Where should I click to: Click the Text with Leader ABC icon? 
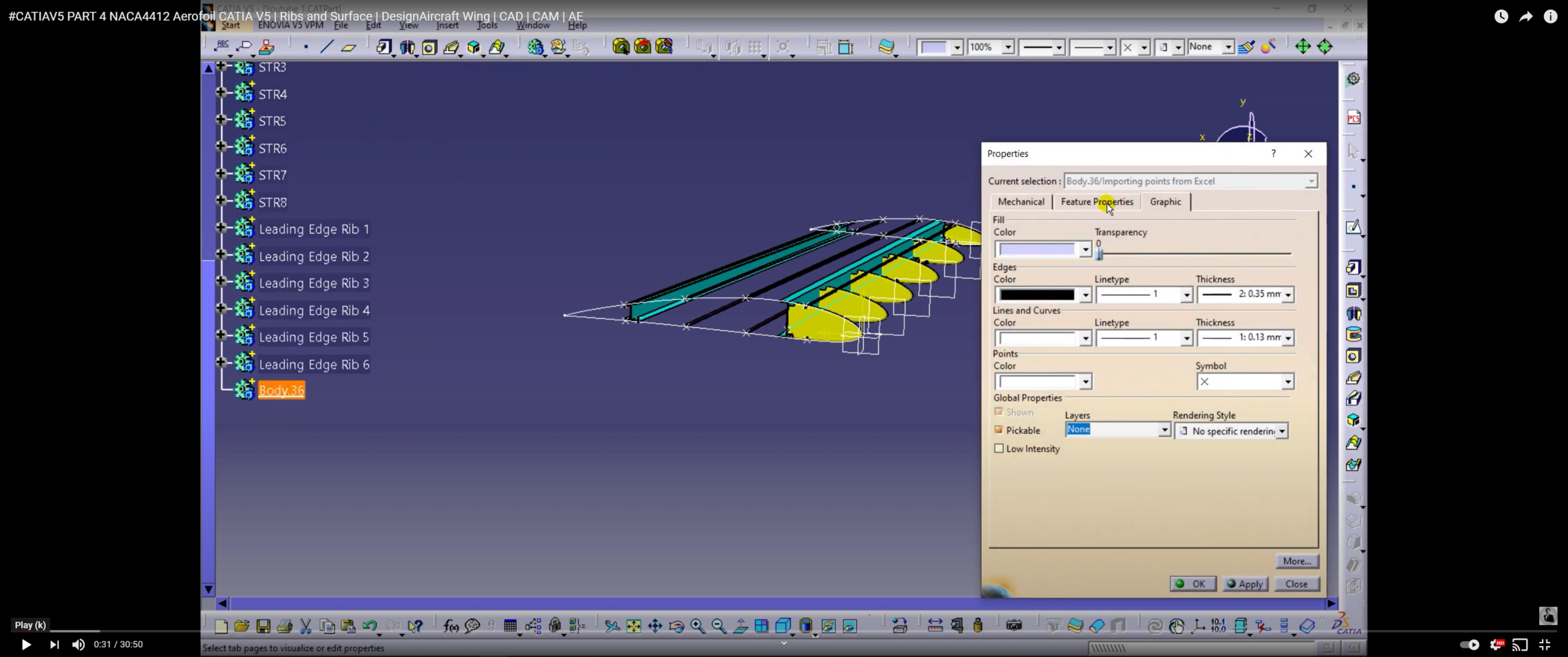coord(222,46)
